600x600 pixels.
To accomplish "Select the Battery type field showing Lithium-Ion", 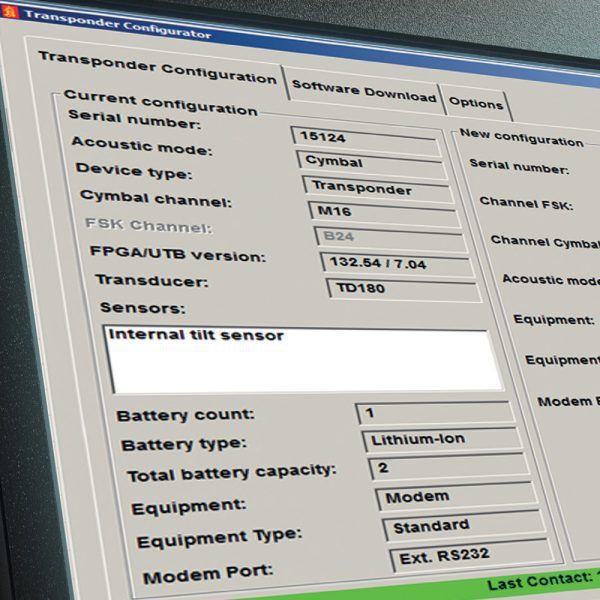I will pos(442,439).
